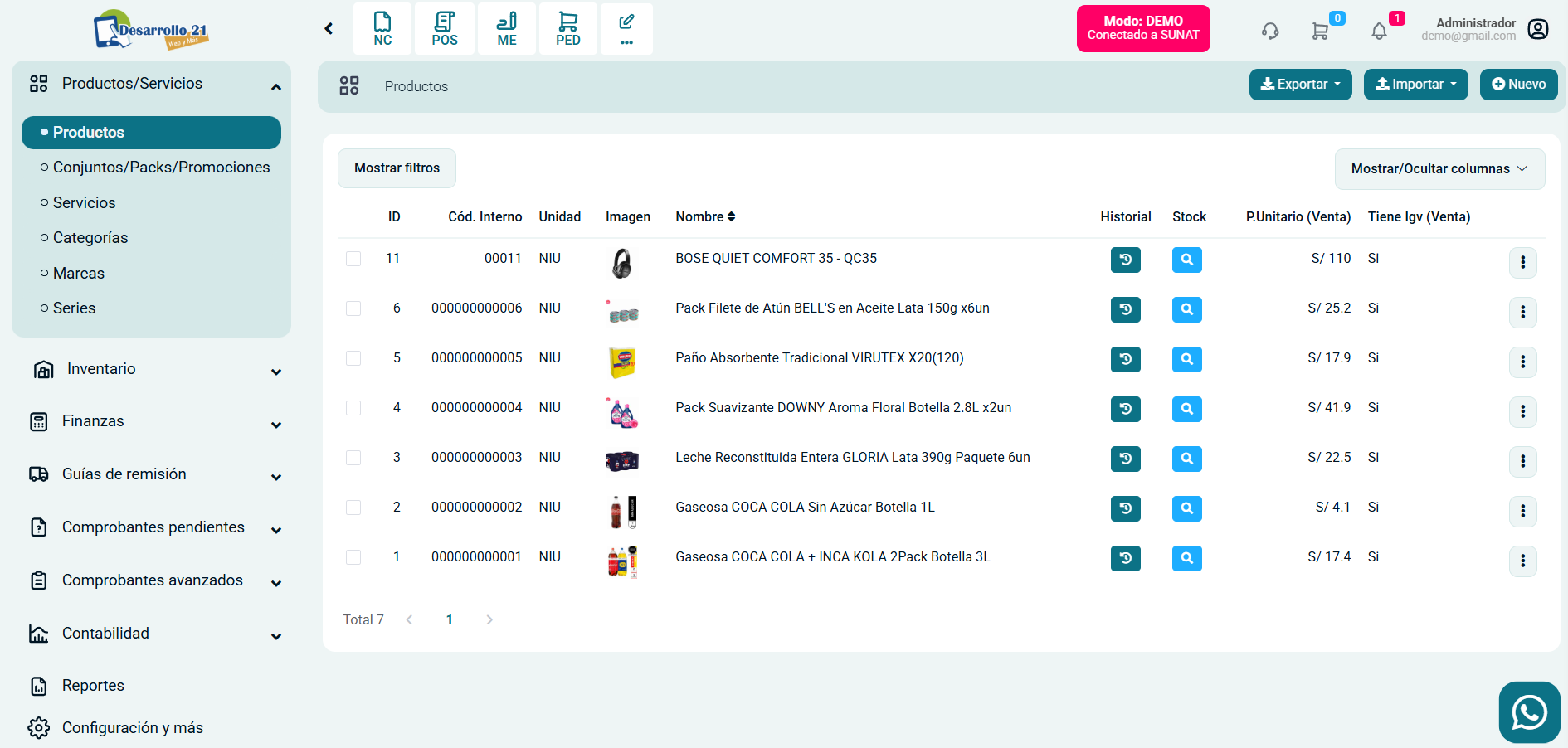This screenshot has height=748, width=1568.
Task: View history for BOSE QUIET COMFORT 35
Action: coord(1125,260)
